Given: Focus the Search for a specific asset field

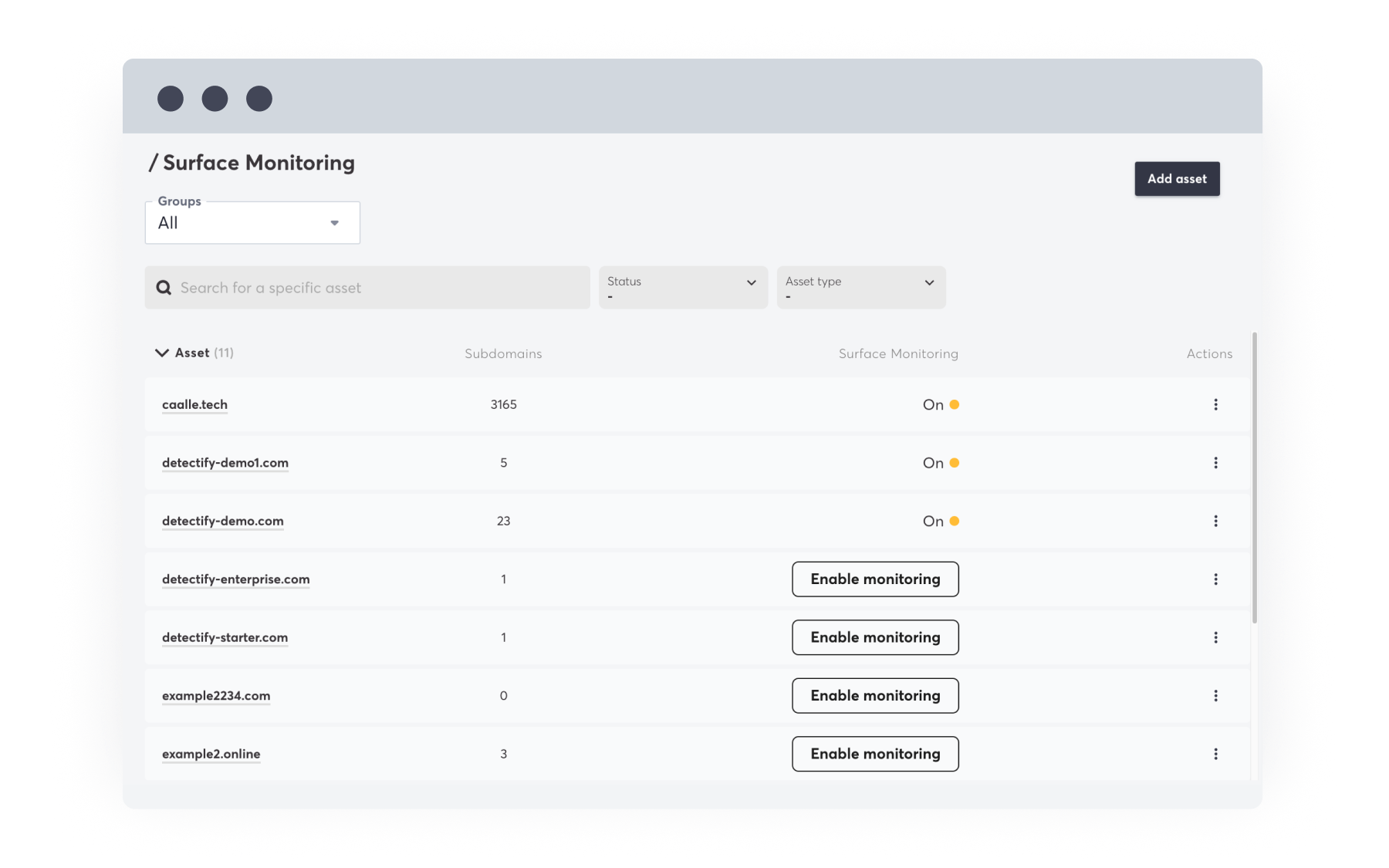Looking at the screenshot, I should [367, 288].
